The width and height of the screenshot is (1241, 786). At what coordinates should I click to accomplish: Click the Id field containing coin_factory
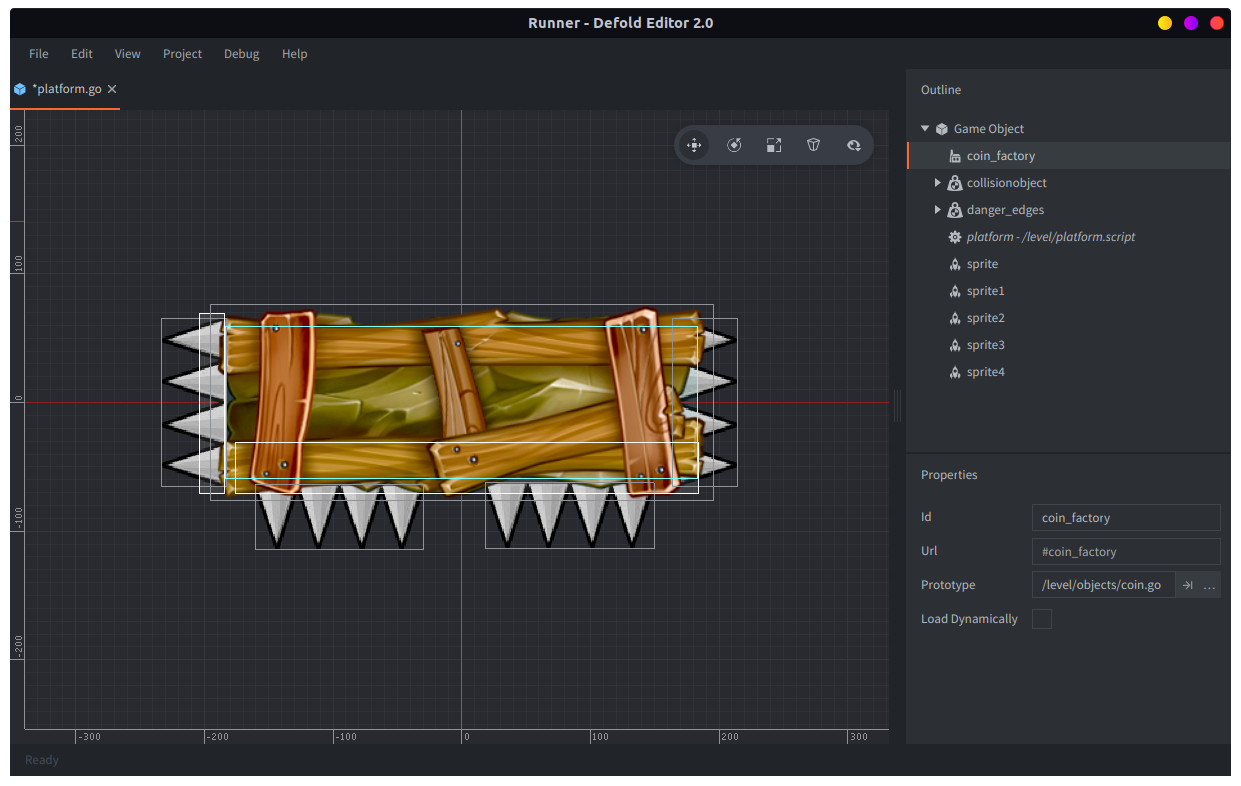(x=1125, y=518)
